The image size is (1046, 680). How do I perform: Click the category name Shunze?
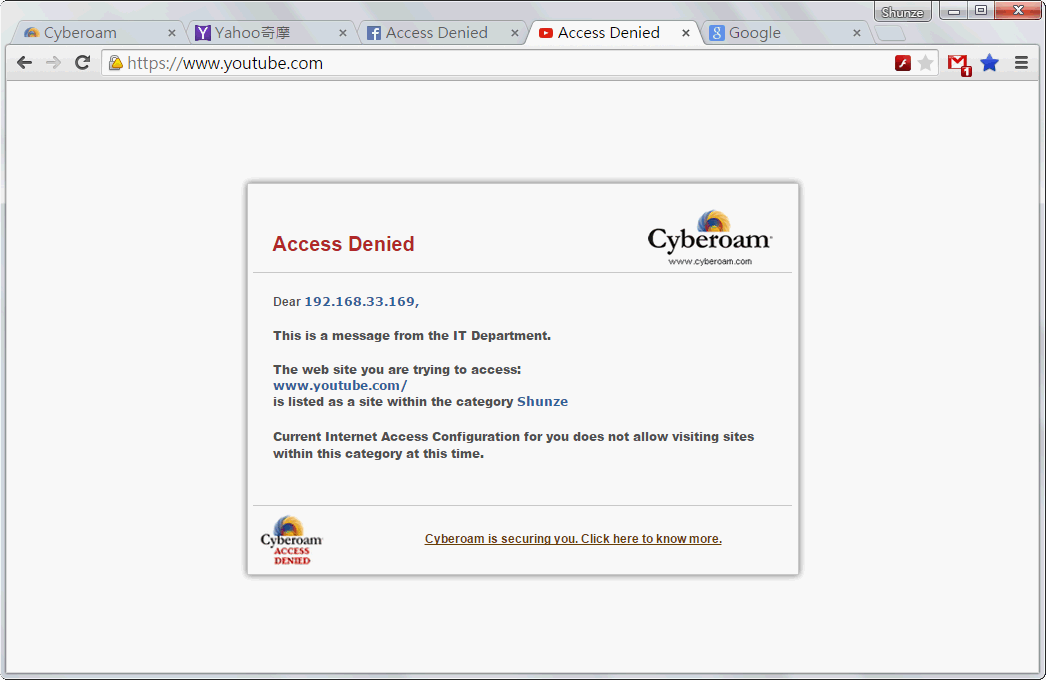(542, 402)
